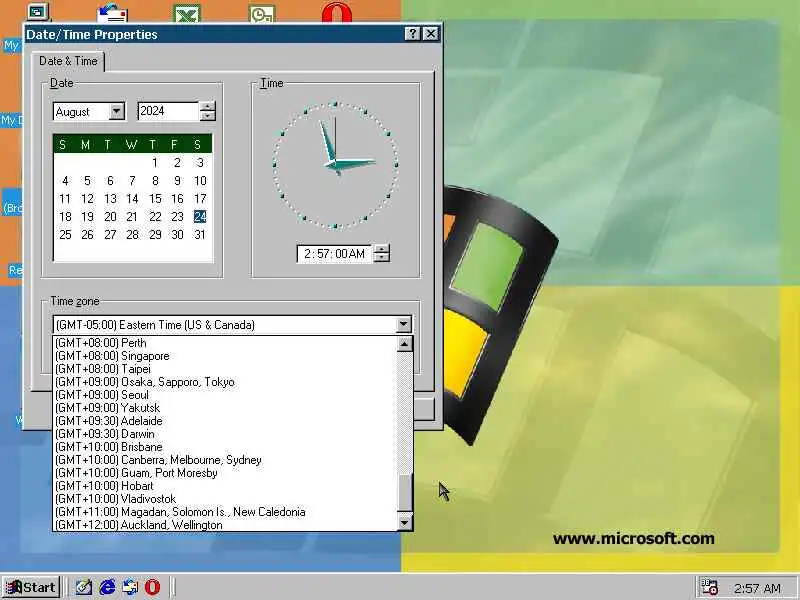The image size is (800, 600).
Task: Click the highlighted August 24 date
Action: coord(200,217)
